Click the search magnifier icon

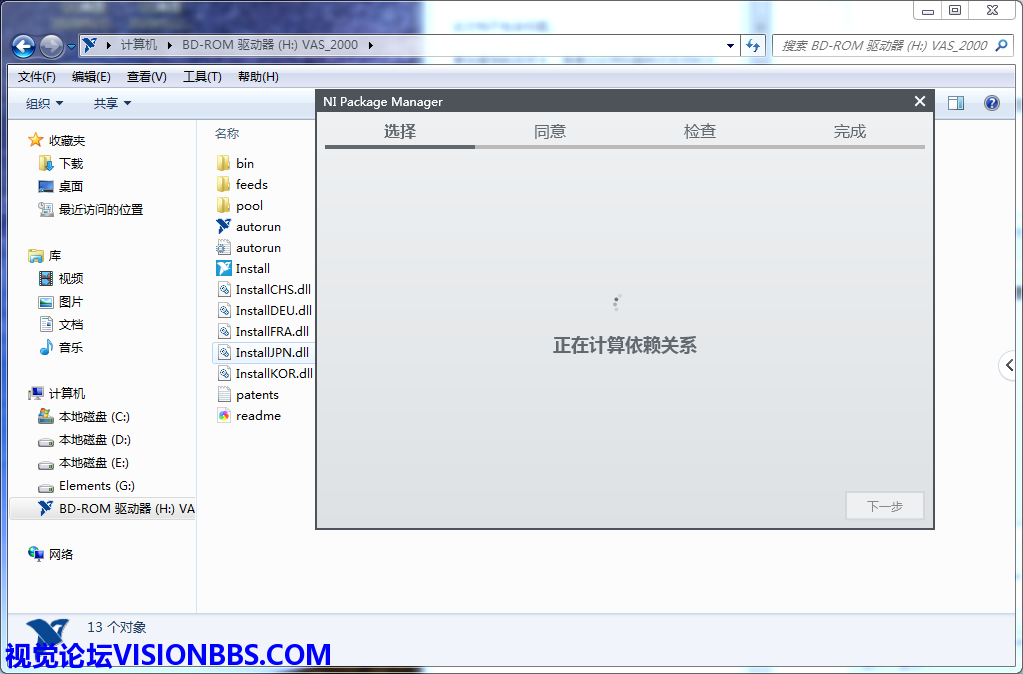point(1001,45)
